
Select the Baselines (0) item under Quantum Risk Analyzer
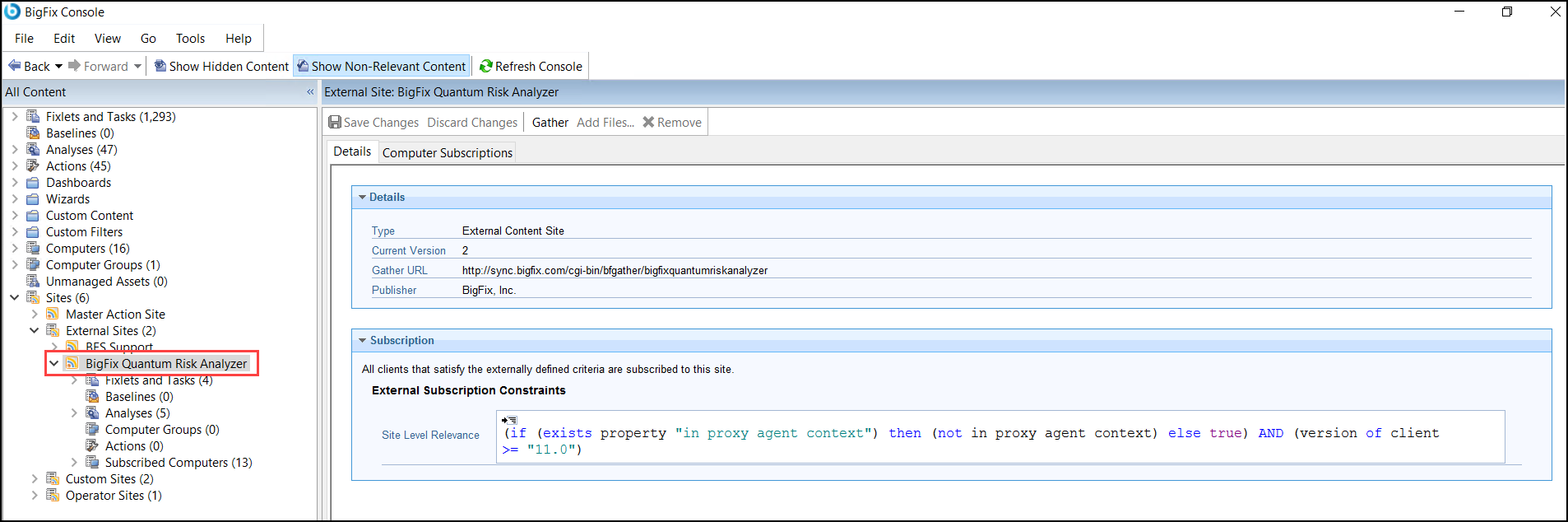click(x=139, y=396)
